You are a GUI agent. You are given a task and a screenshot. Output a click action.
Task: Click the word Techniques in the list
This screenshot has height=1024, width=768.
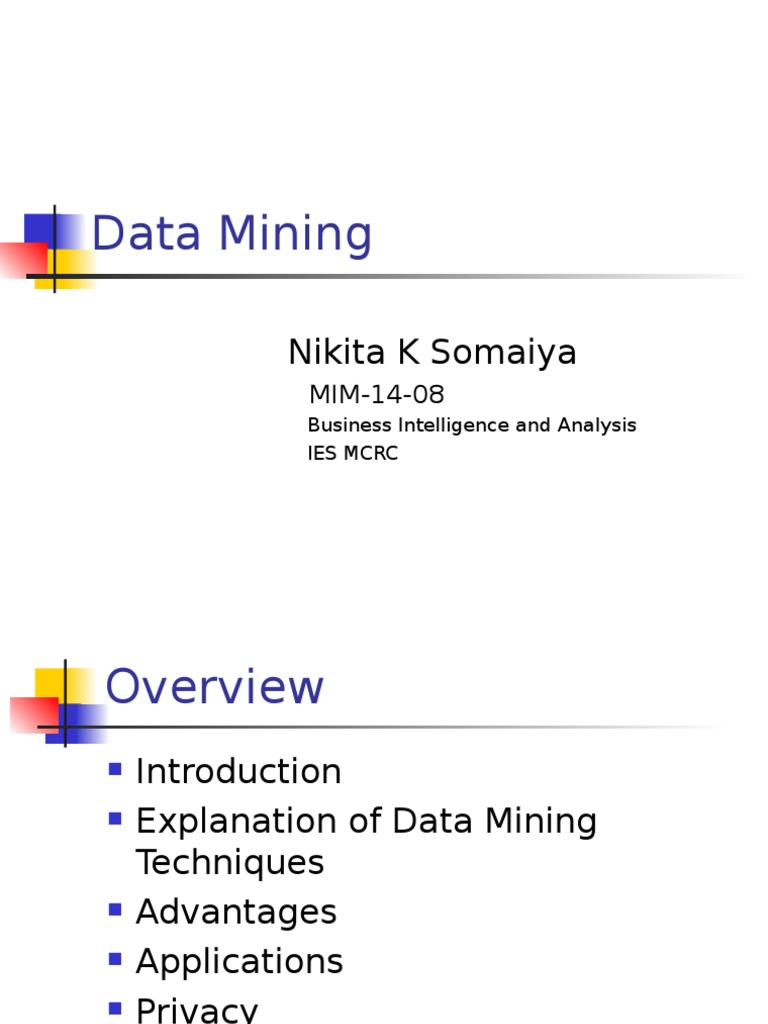coord(230,862)
